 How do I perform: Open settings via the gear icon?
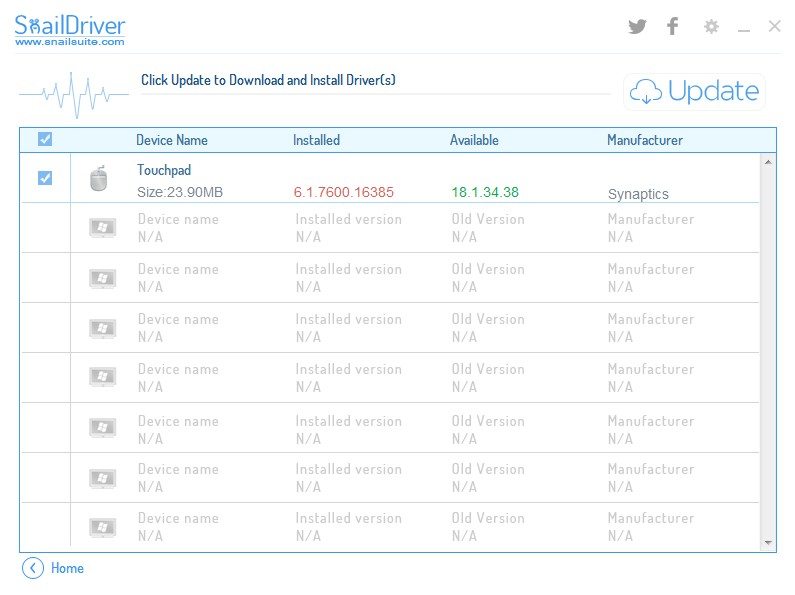(x=711, y=27)
